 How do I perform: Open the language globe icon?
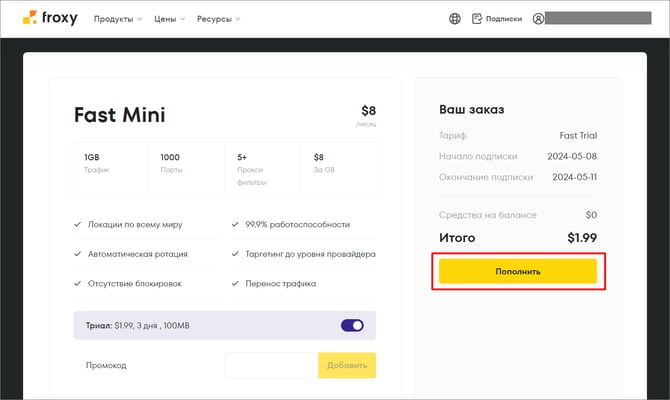coord(455,19)
